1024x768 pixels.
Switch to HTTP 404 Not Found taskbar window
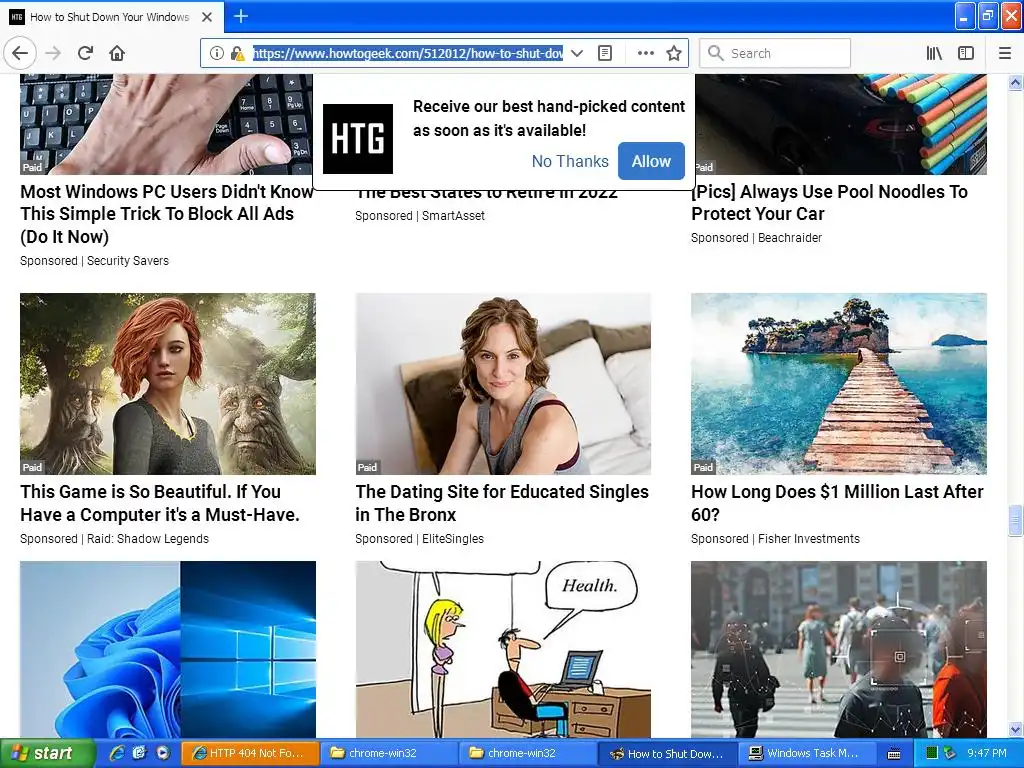(249, 754)
